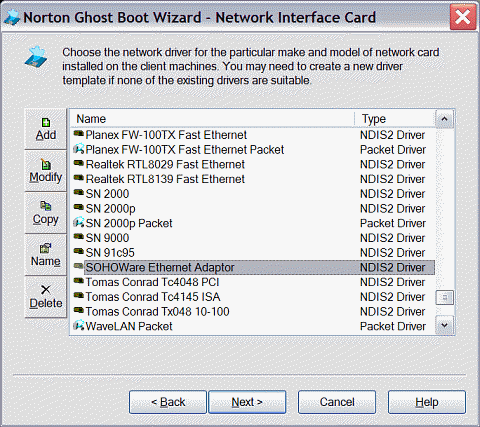
Task: Click the scrollbar down arrow
Action: 444,325
